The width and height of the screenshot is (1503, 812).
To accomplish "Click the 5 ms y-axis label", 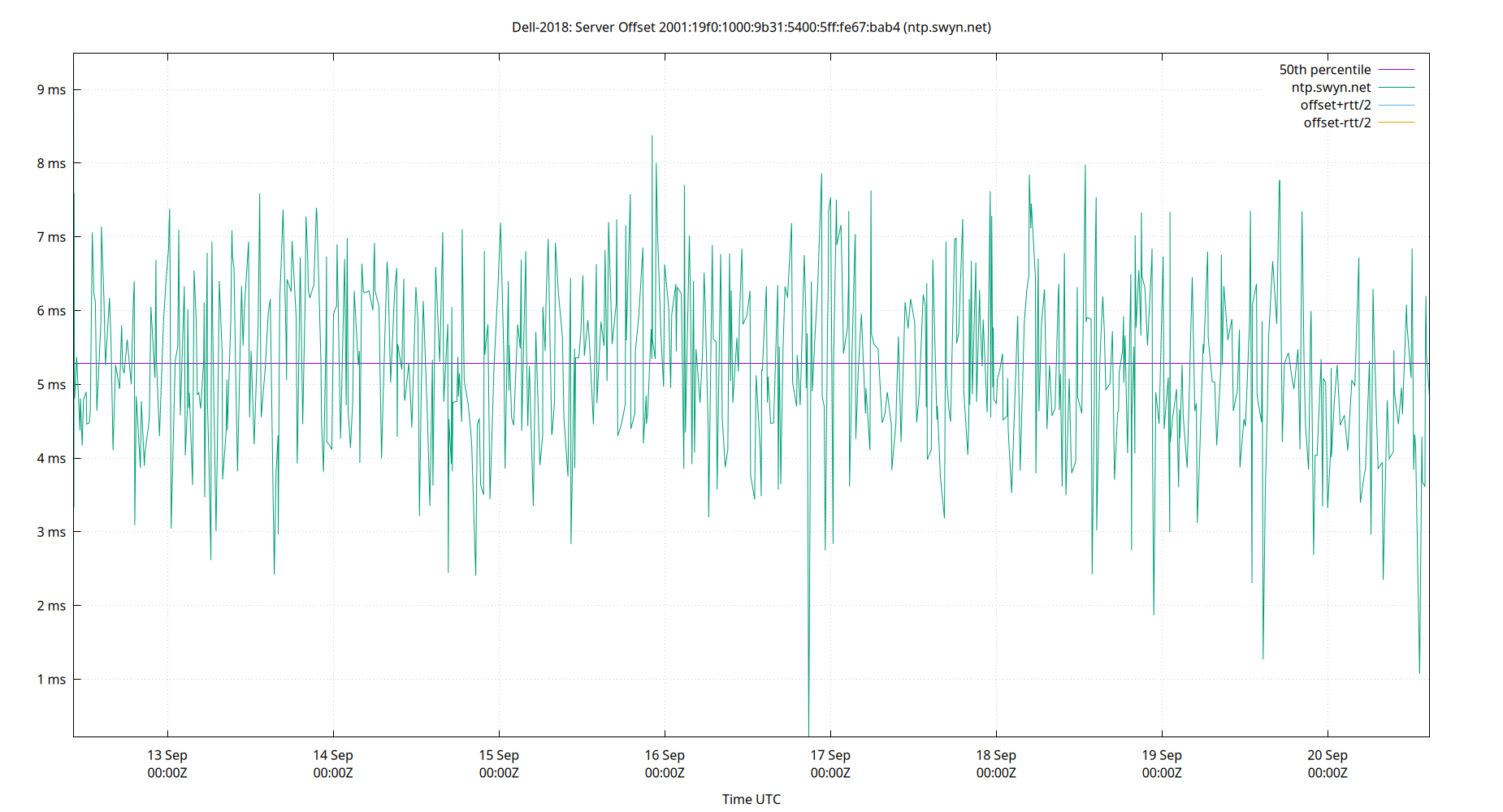I will point(52,385).
